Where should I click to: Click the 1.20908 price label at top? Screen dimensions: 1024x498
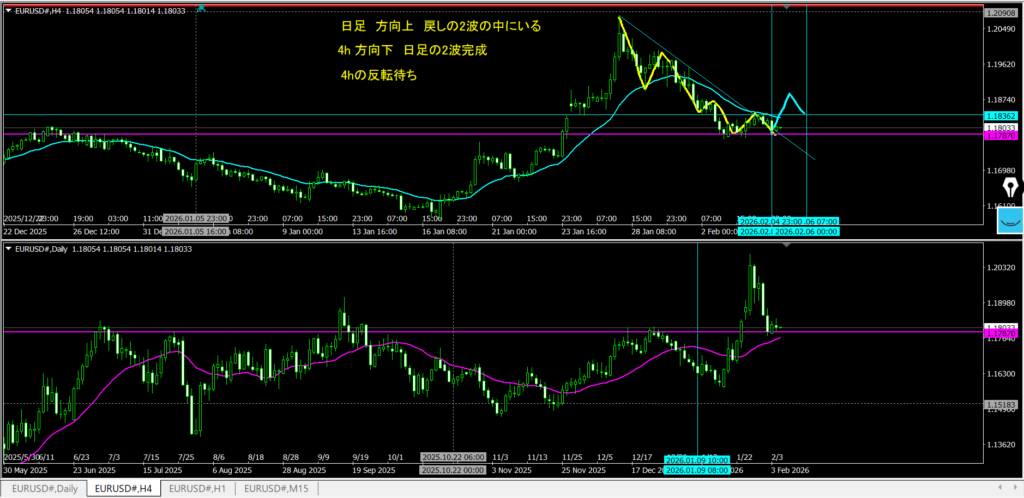tap(1001, 10)
